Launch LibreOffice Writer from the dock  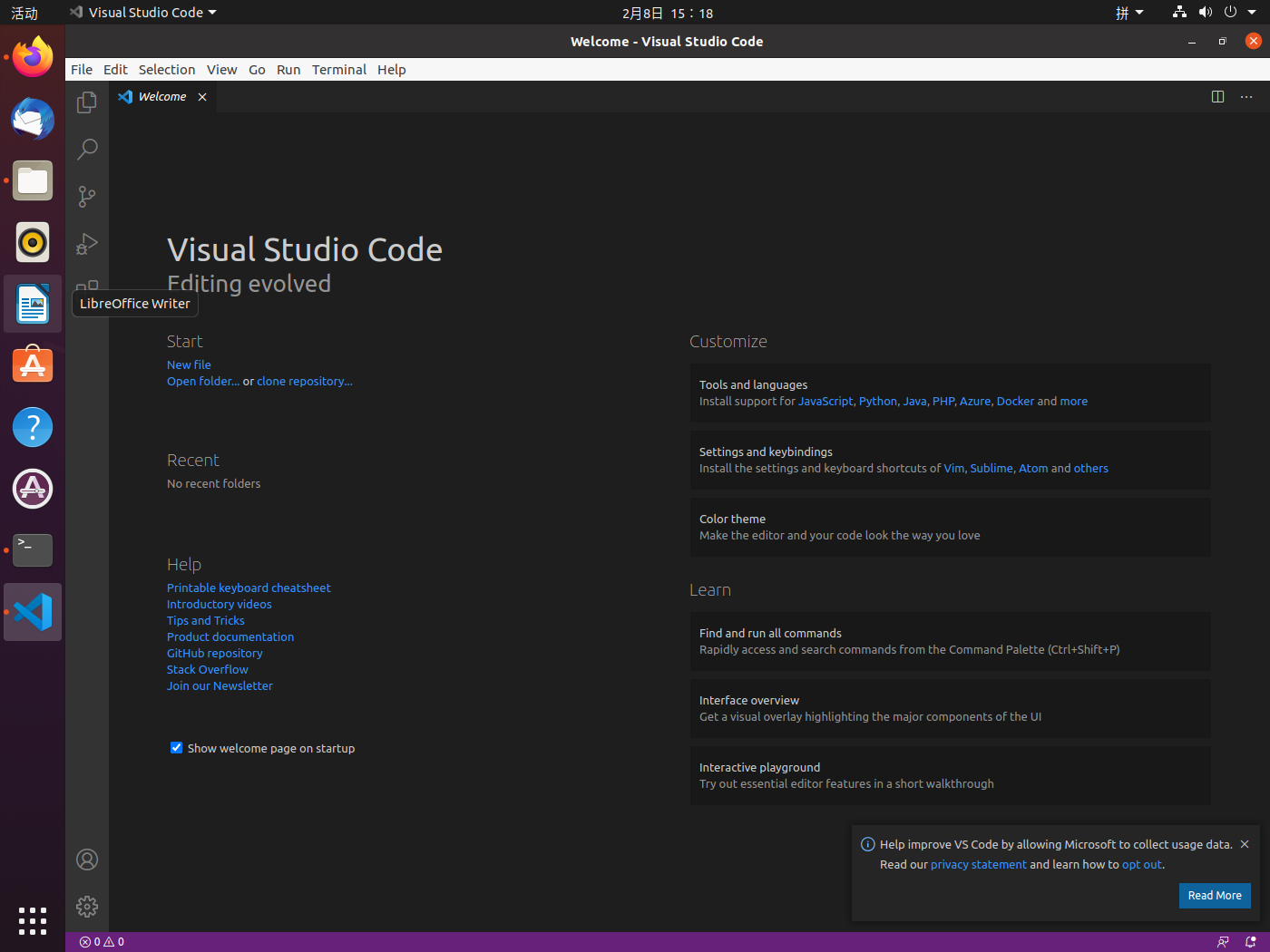click(x=33, y=304)
